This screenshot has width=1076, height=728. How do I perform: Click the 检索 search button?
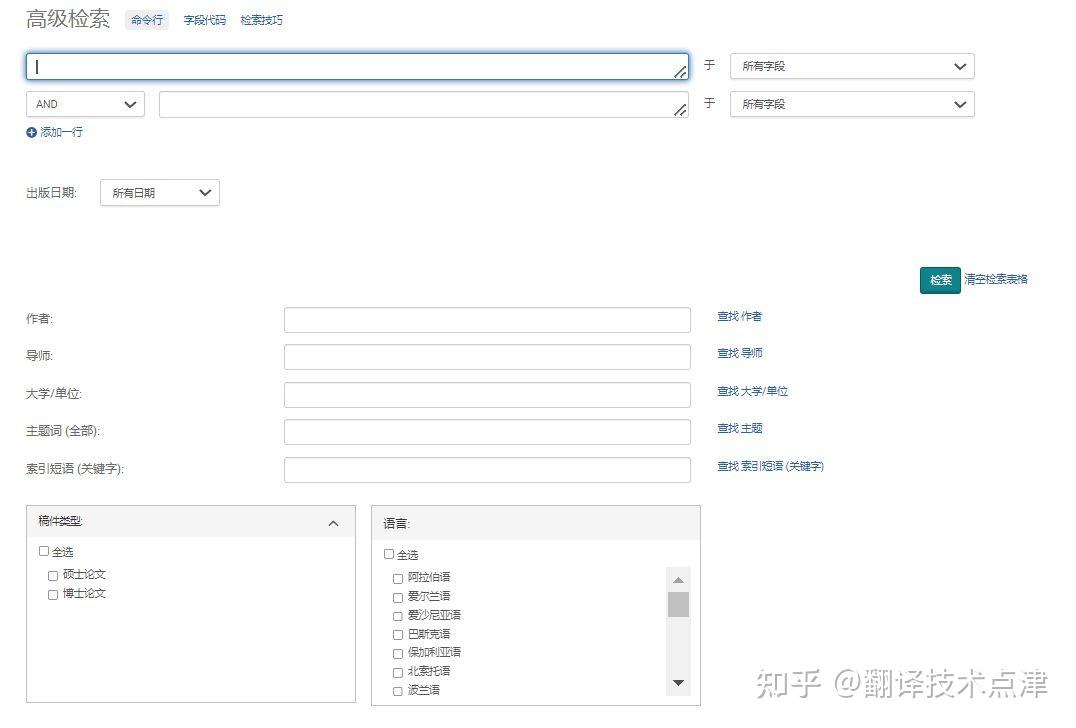(940, 280)
